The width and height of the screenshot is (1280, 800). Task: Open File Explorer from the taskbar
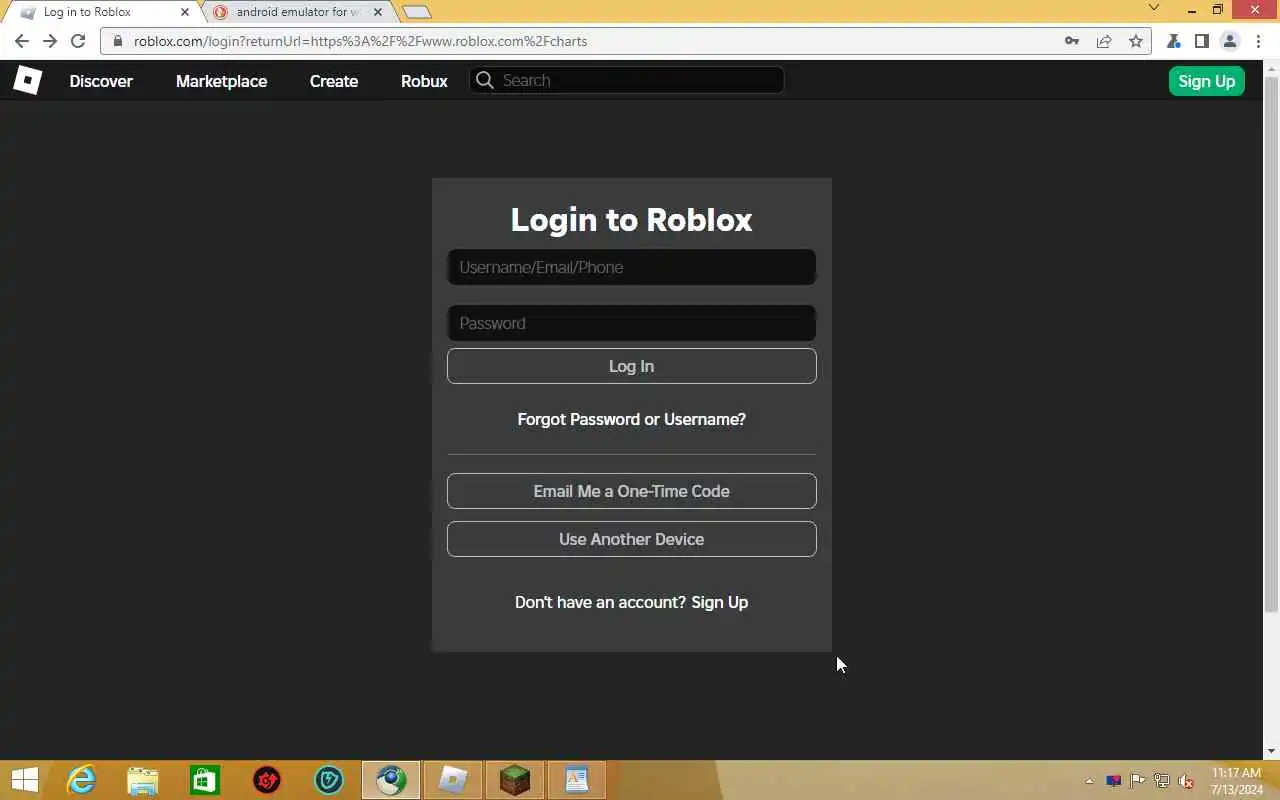[143, 780]
